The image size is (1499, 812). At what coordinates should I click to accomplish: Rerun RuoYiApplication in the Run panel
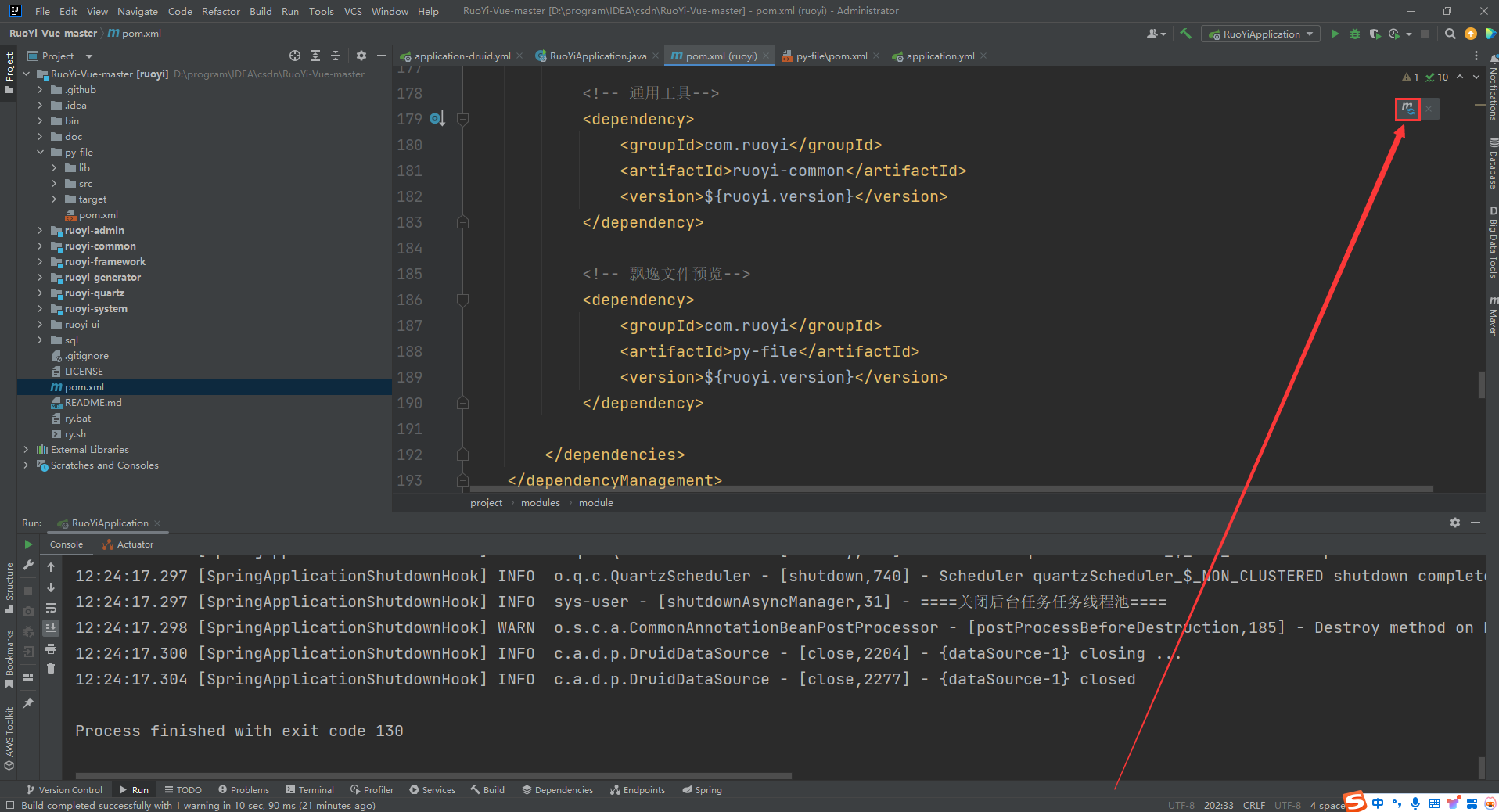[x=28, y=544]
